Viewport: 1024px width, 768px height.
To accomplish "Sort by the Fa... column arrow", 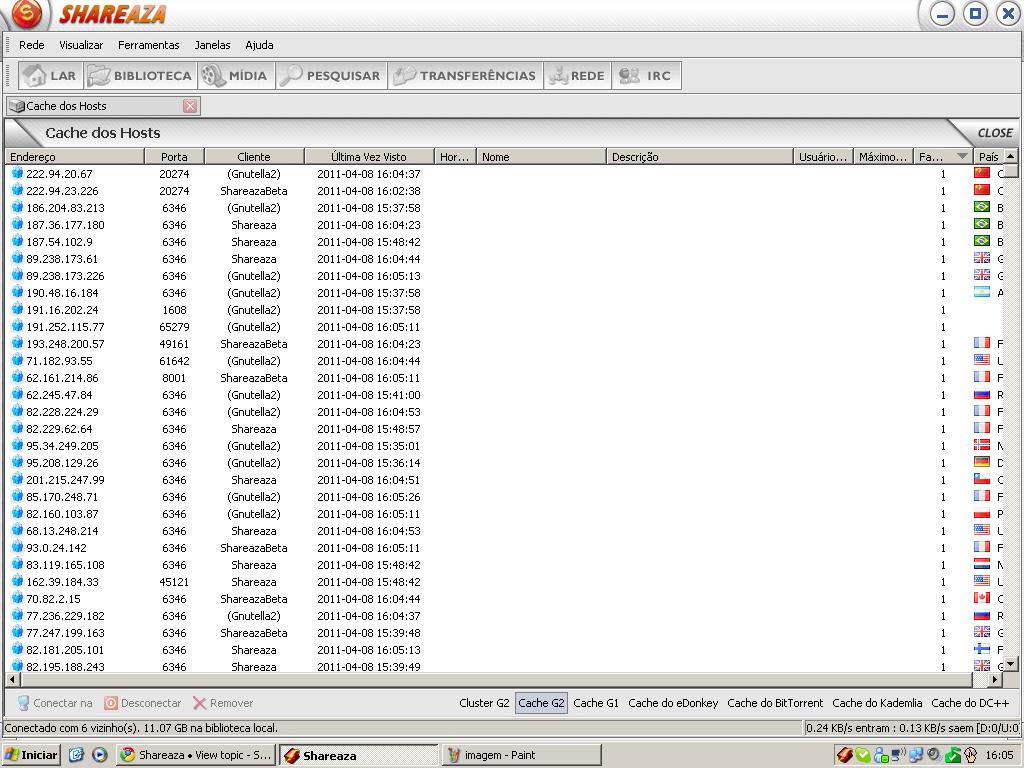I will click(x=961, y=157).
